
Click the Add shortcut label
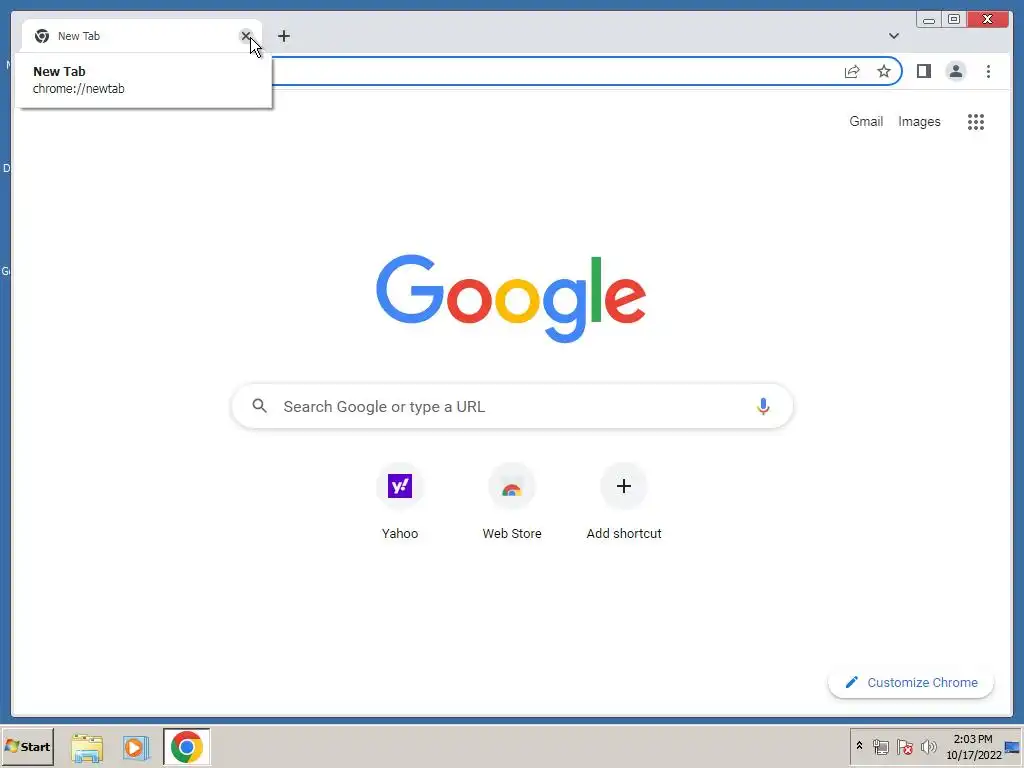624,534
